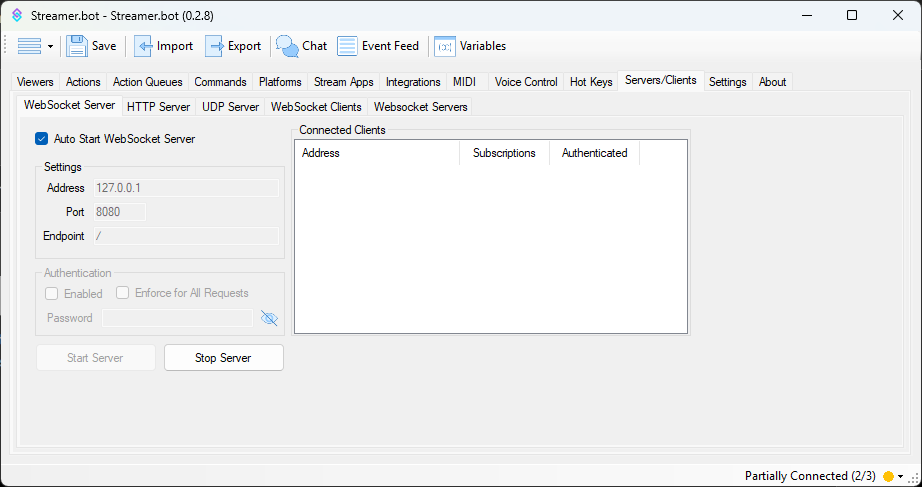Image resolution: width=922 pixels, height=487 pixels.
Task: Go to the Platforms tab
Action: (280, 82)
